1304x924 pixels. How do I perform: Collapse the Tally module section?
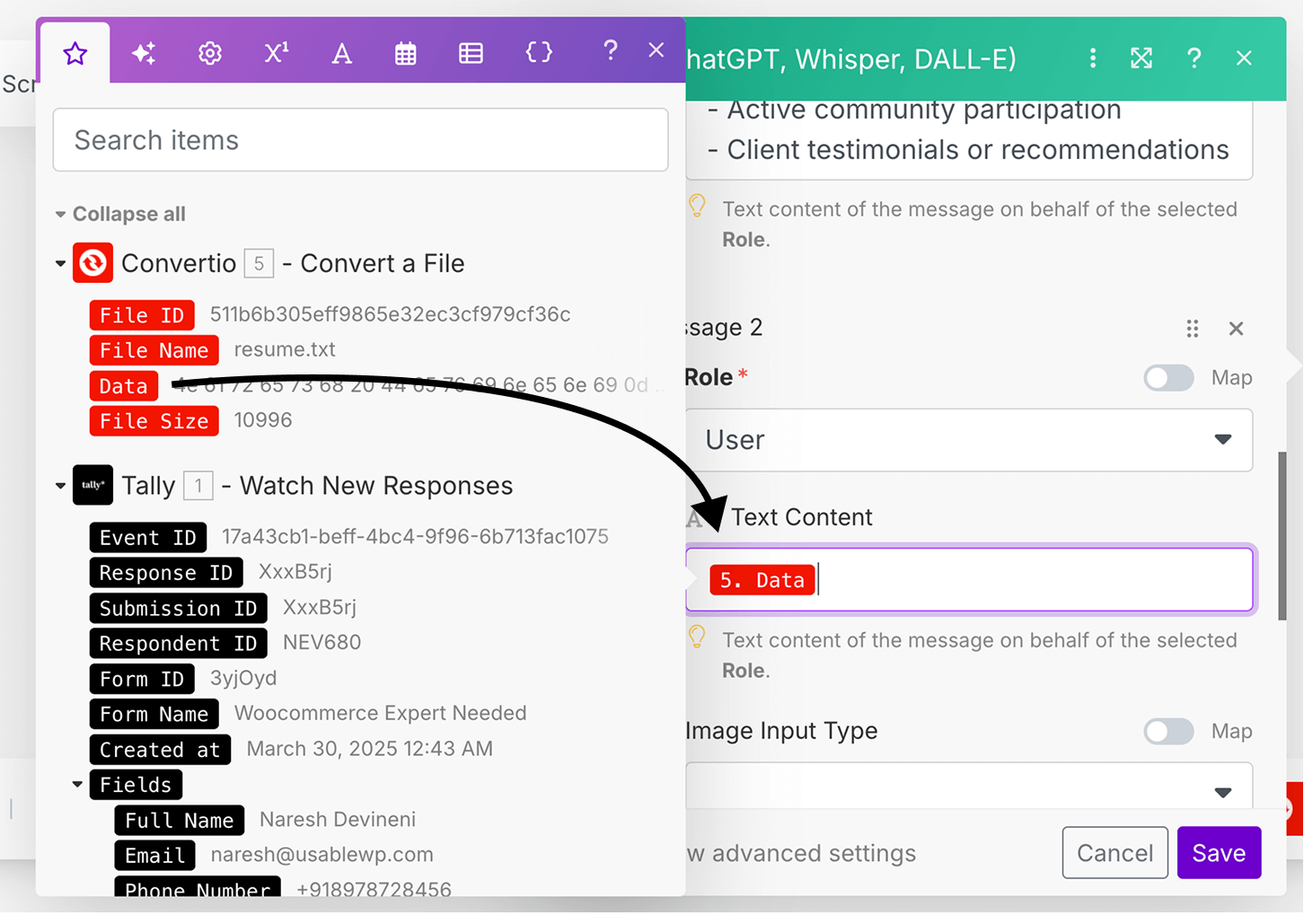(x=60, y=486)
